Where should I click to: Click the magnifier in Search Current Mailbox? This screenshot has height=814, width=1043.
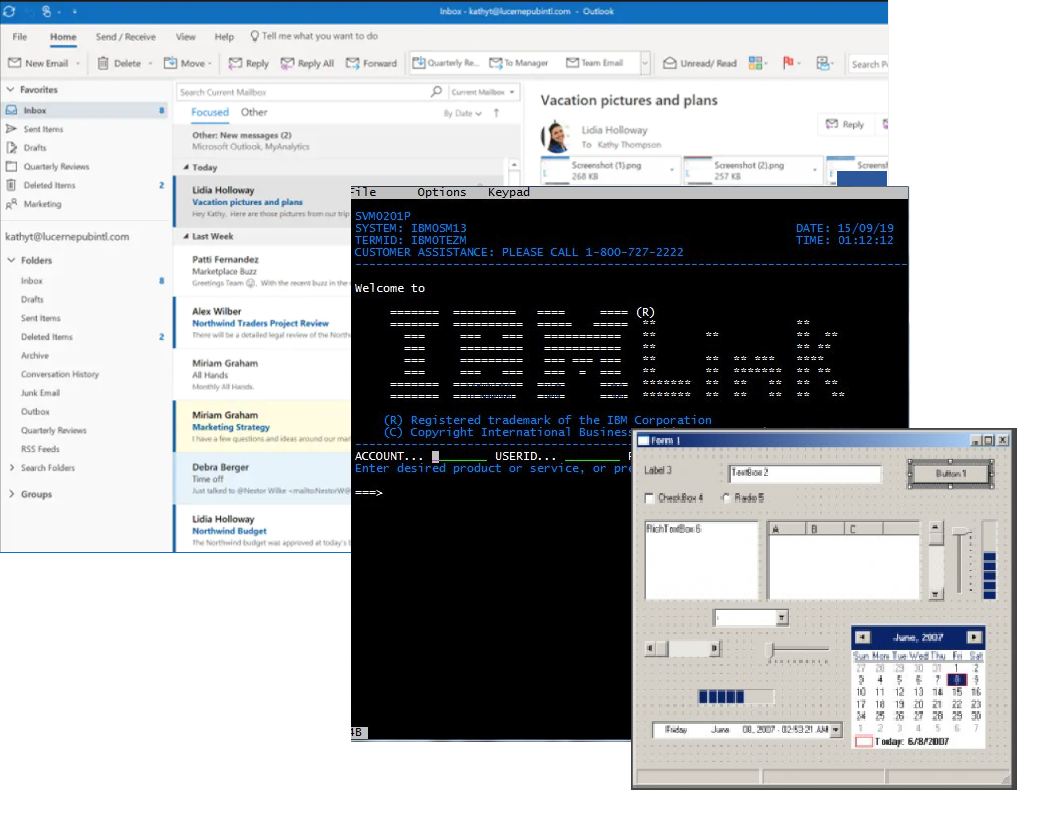tap(436, 92)
